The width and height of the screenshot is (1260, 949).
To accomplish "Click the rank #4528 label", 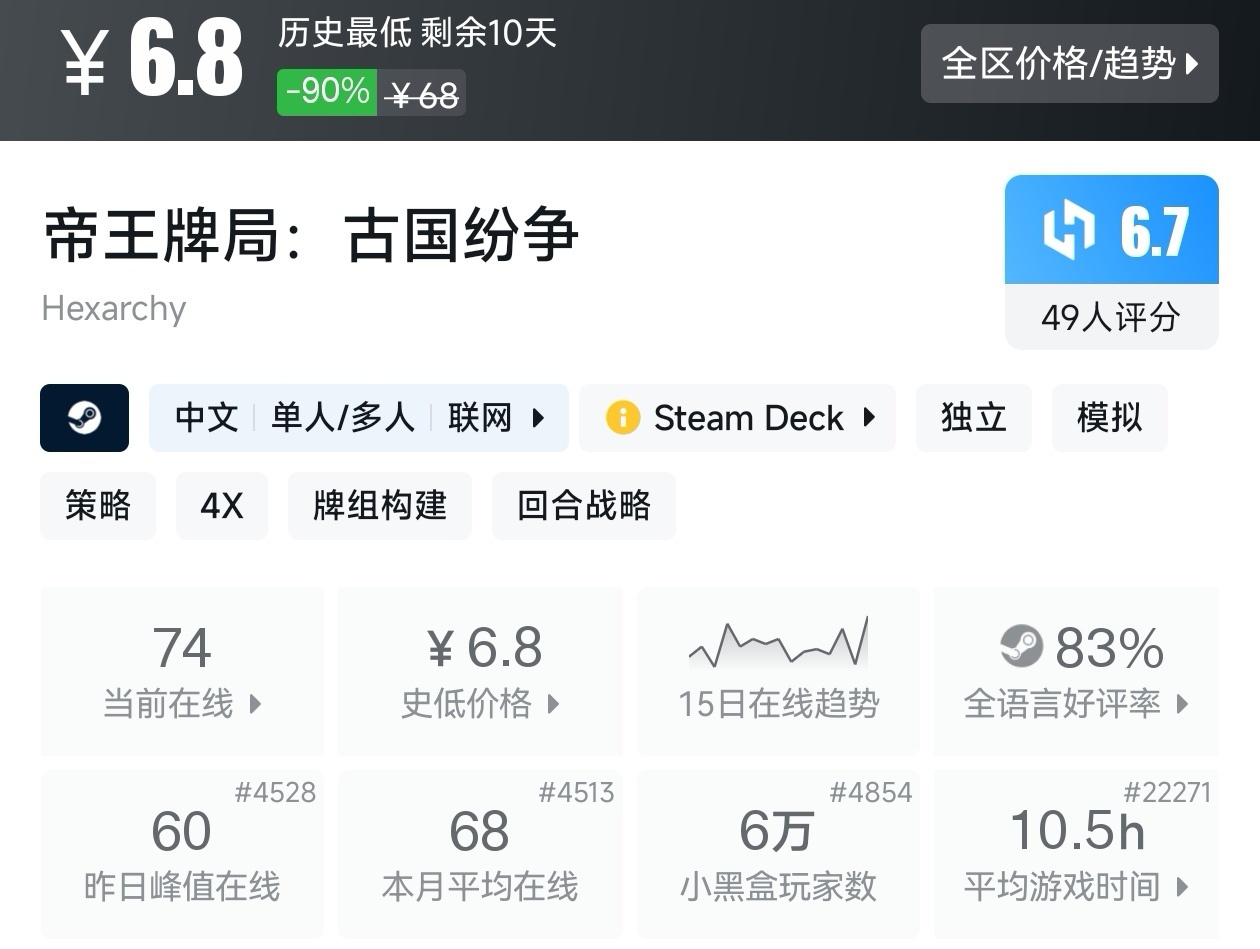I will click(275, 793).
